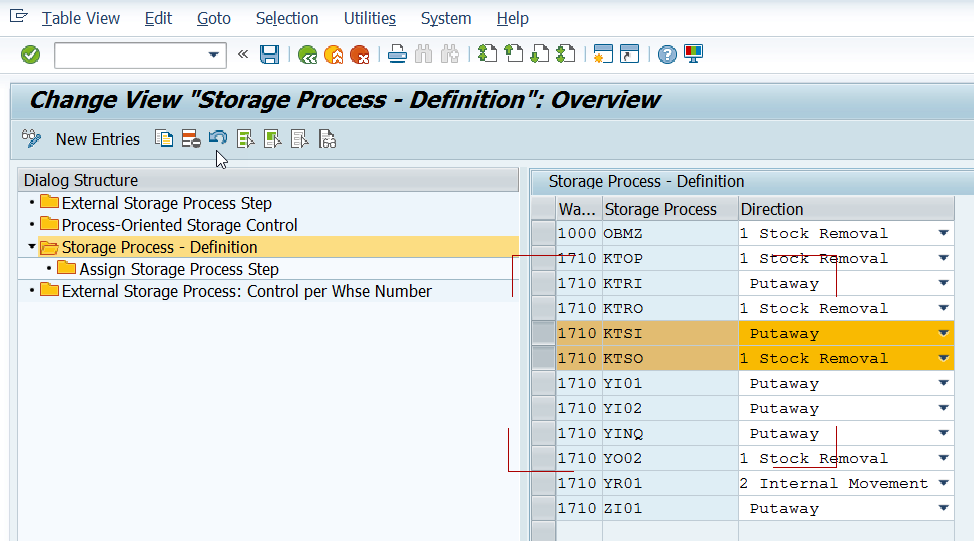Click the Undo Change icon
Screen dimensions: 974x541
(218, 137)
